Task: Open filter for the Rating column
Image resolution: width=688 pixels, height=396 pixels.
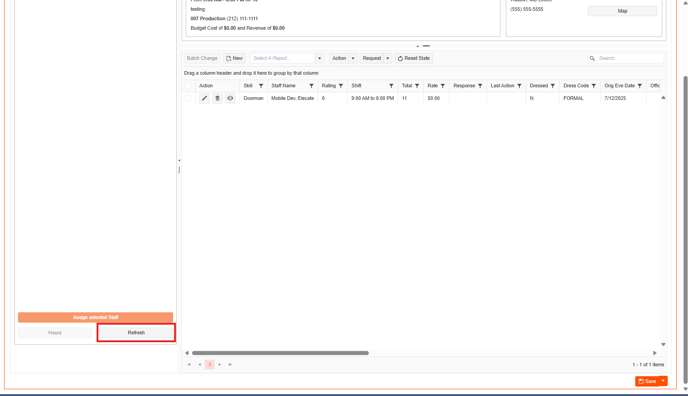Action: point(341,86)
